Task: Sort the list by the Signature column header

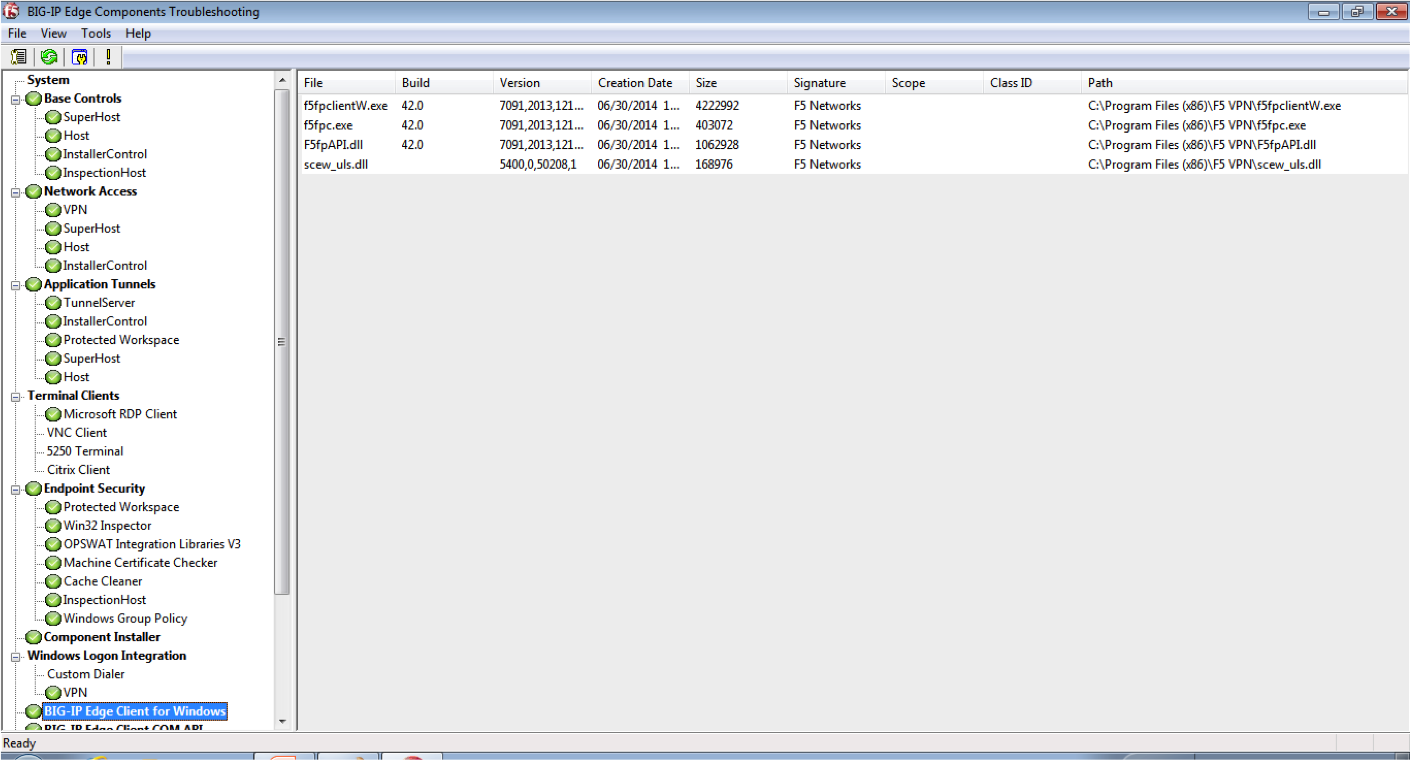Action: click(x=819, y=83)
